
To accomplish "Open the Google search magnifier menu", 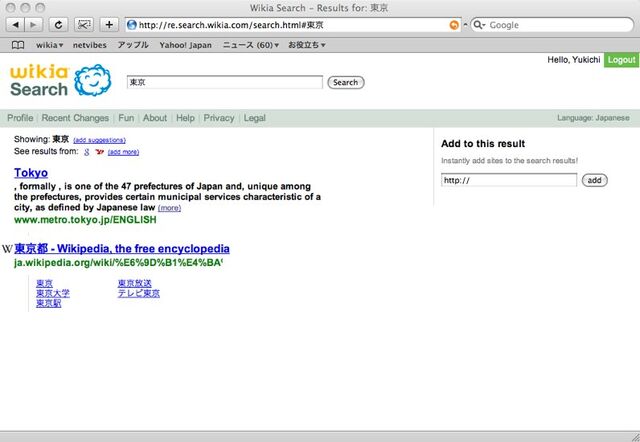I will (x=479, y=25).
